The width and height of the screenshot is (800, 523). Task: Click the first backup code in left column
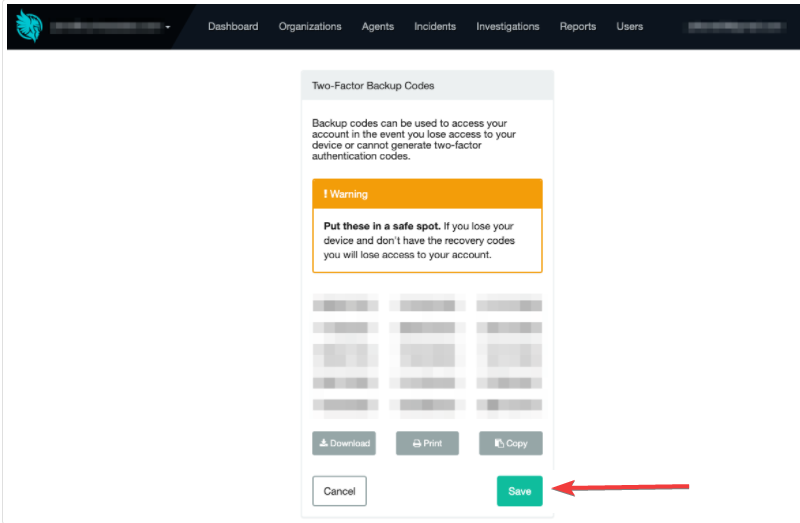coord(345,304)
